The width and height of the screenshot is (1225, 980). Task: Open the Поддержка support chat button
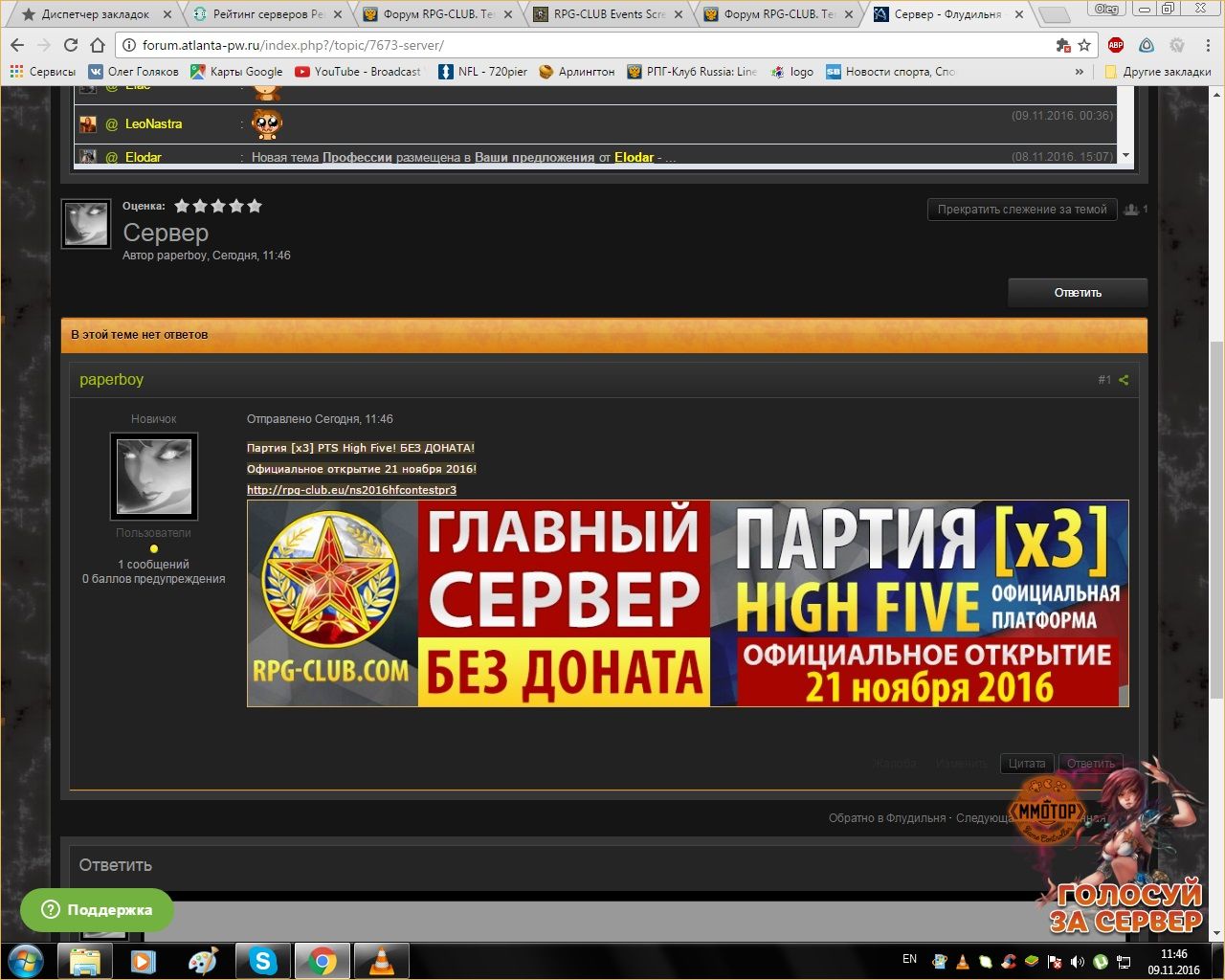click(97, 910)
